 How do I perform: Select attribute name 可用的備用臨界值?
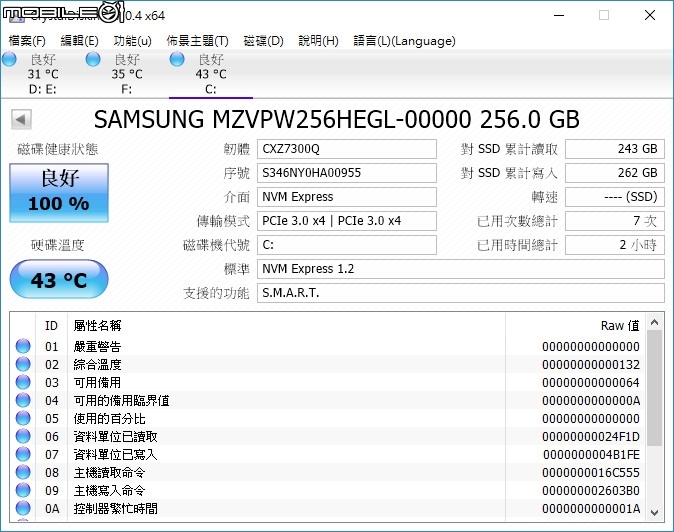click(x=122, y=401)
